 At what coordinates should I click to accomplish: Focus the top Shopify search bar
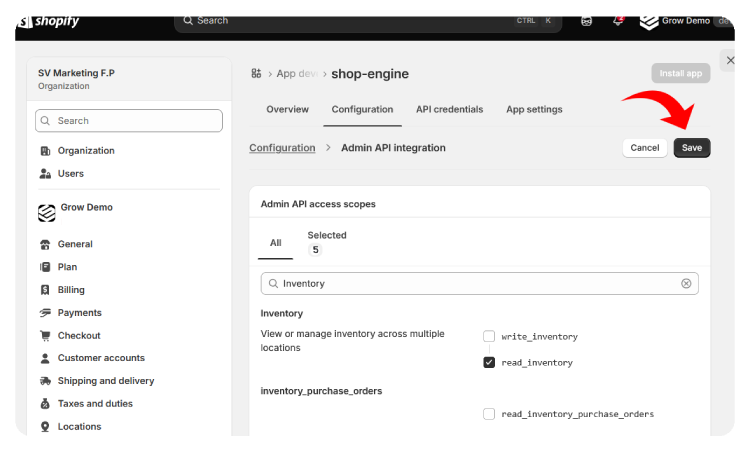point(368,21)
